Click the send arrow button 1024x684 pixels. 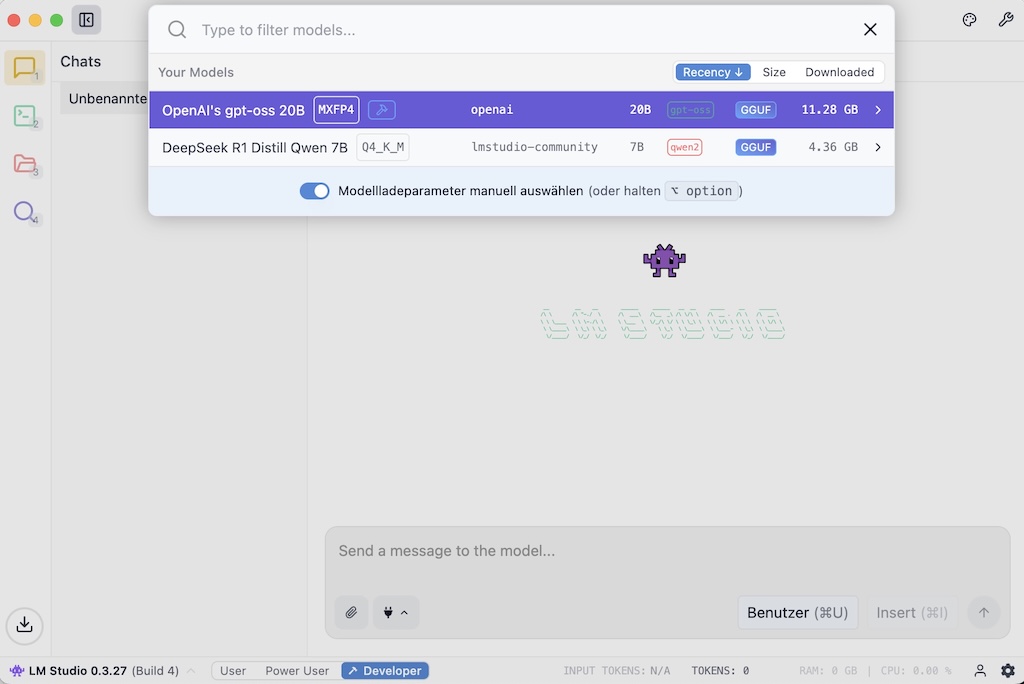[984, 612]
